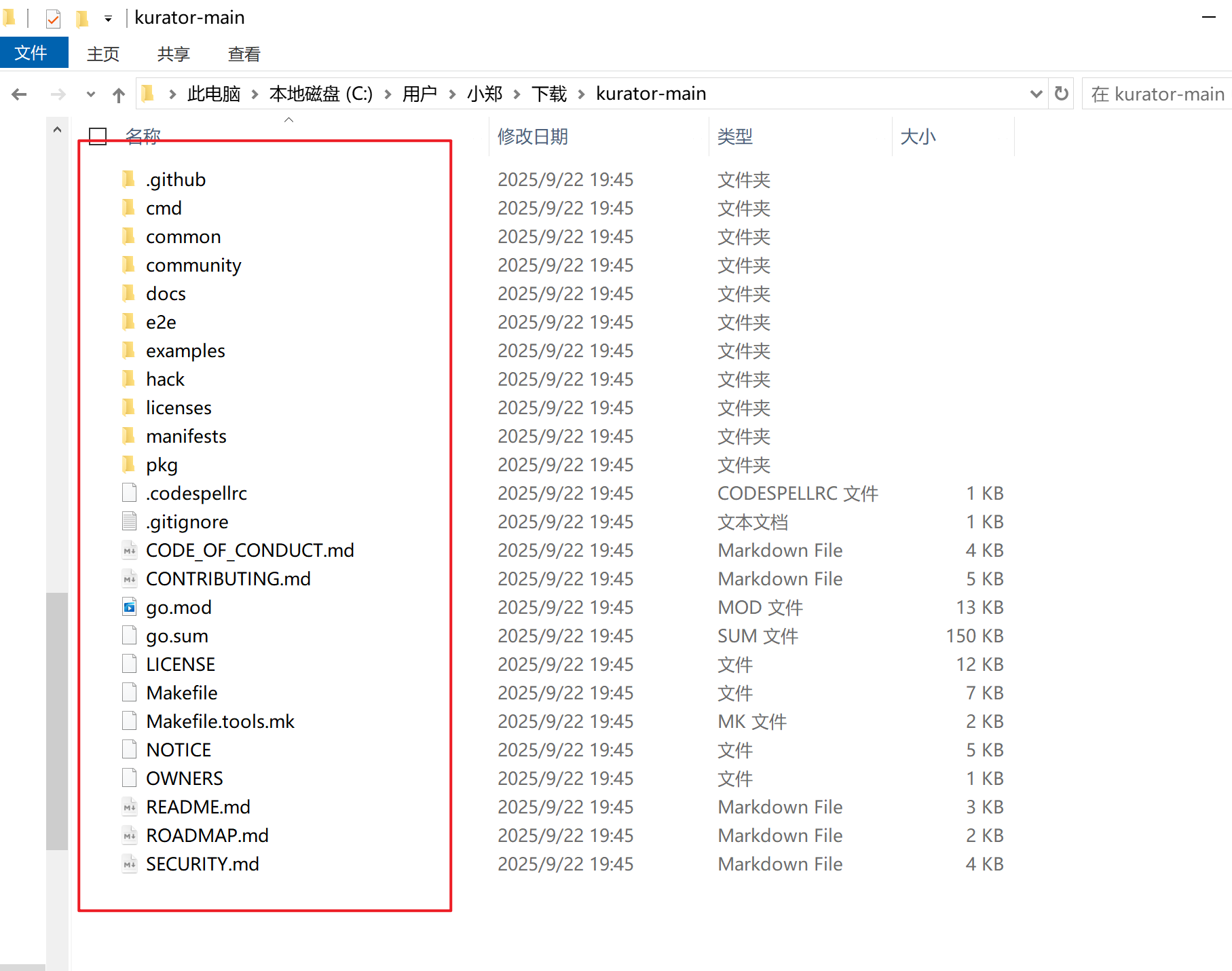
Task: Click the SECURITY.md markdown icon
Action: point(129,864)
